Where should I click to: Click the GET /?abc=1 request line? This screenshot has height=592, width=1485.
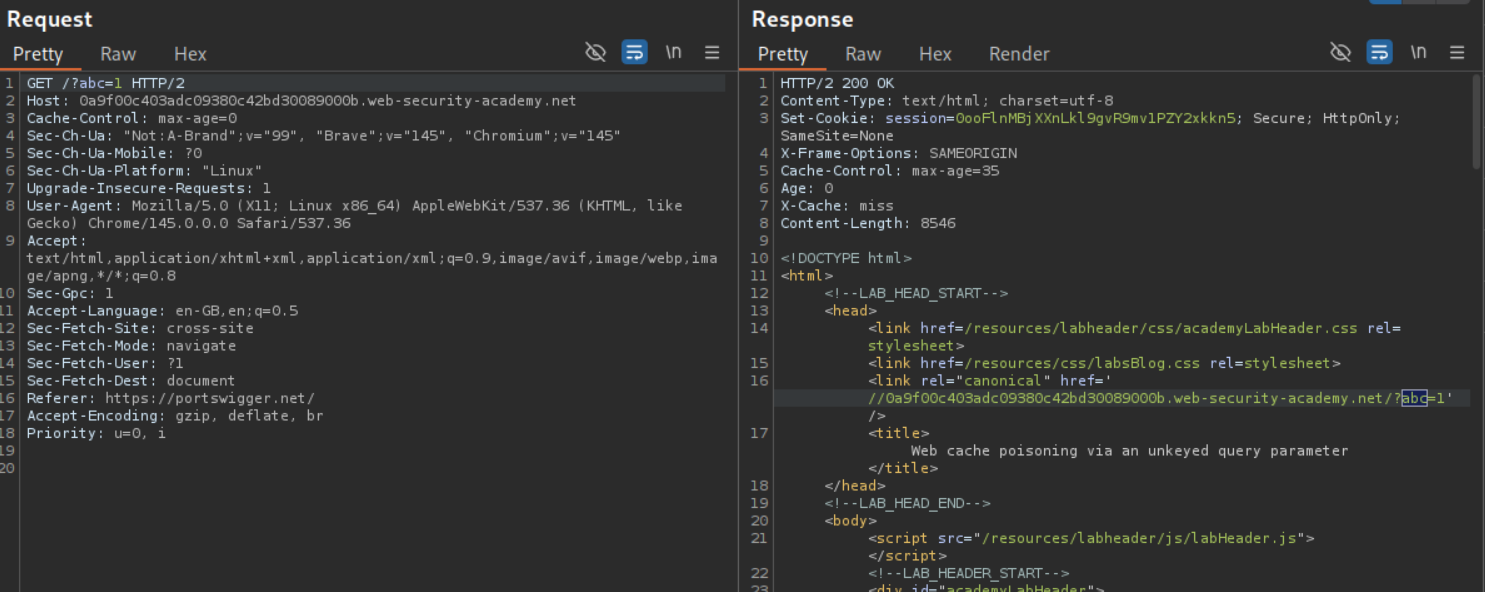tap(105, 83)
